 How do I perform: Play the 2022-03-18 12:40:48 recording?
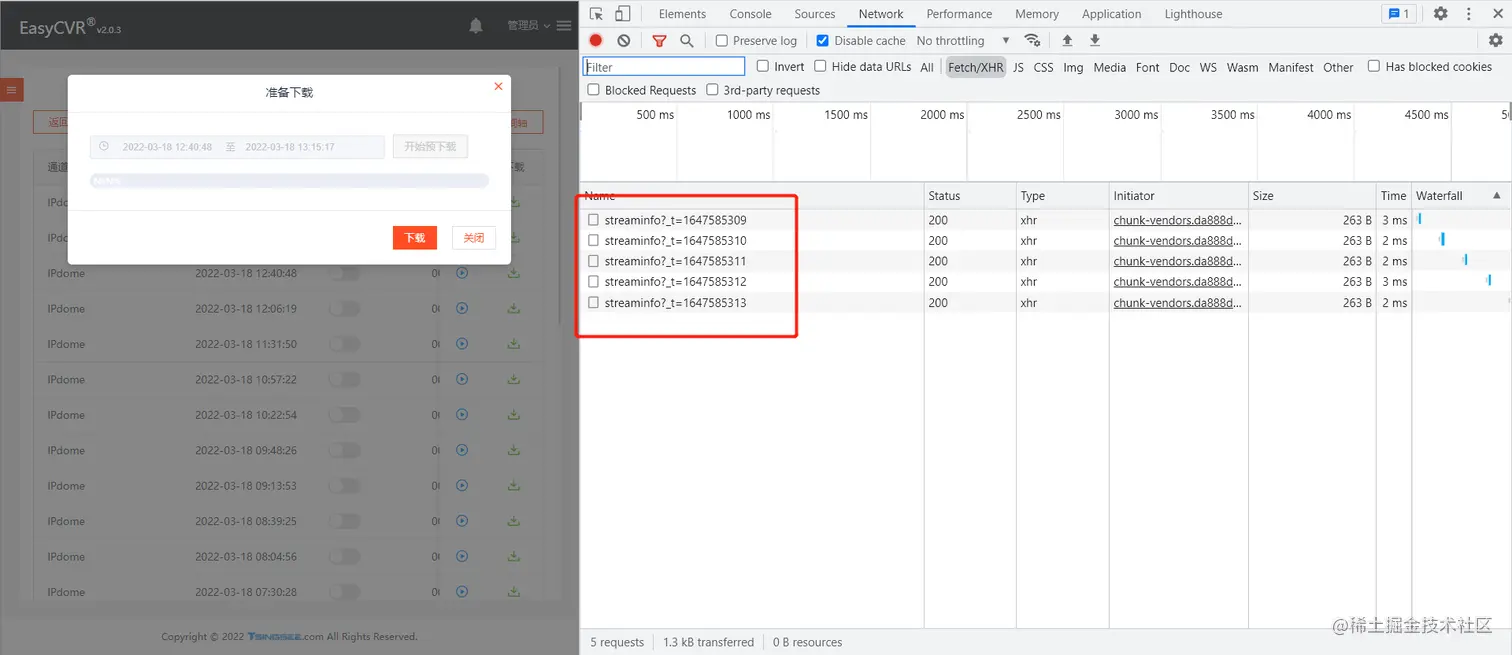(x=462, y=272)
